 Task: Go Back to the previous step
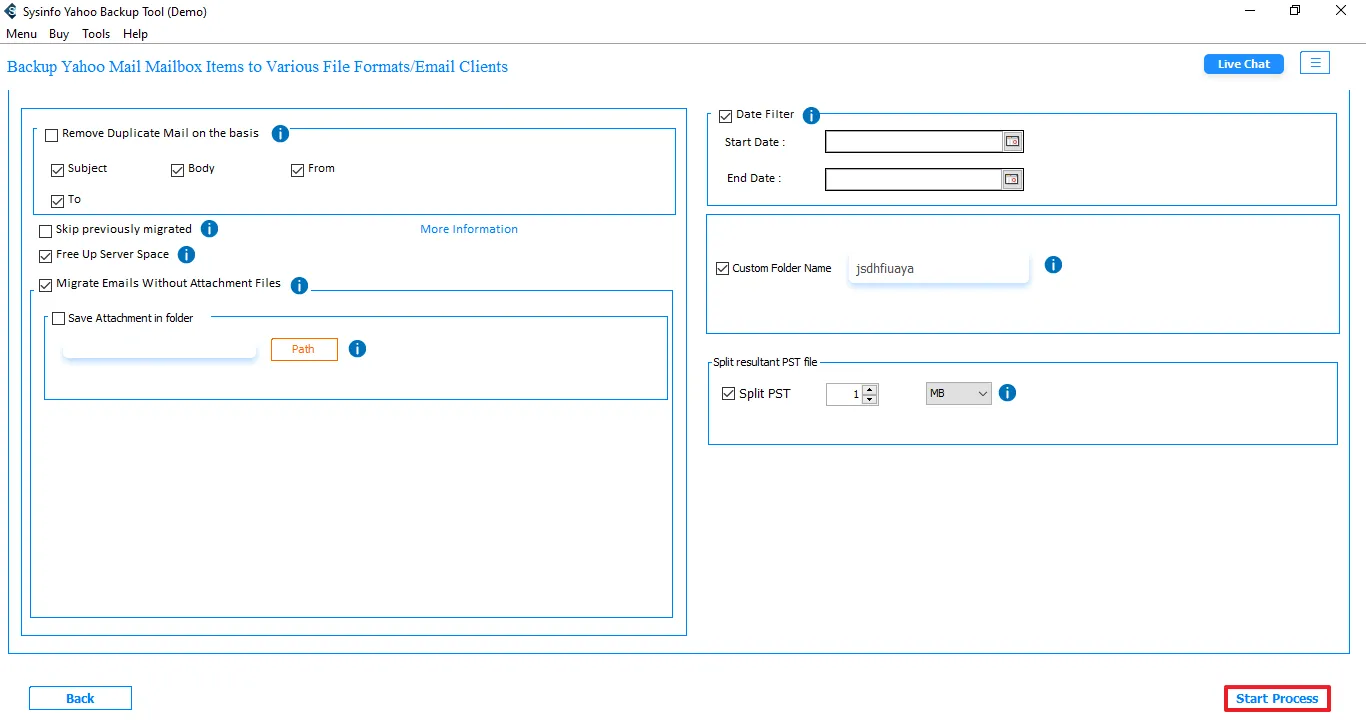tap(80, 698)
